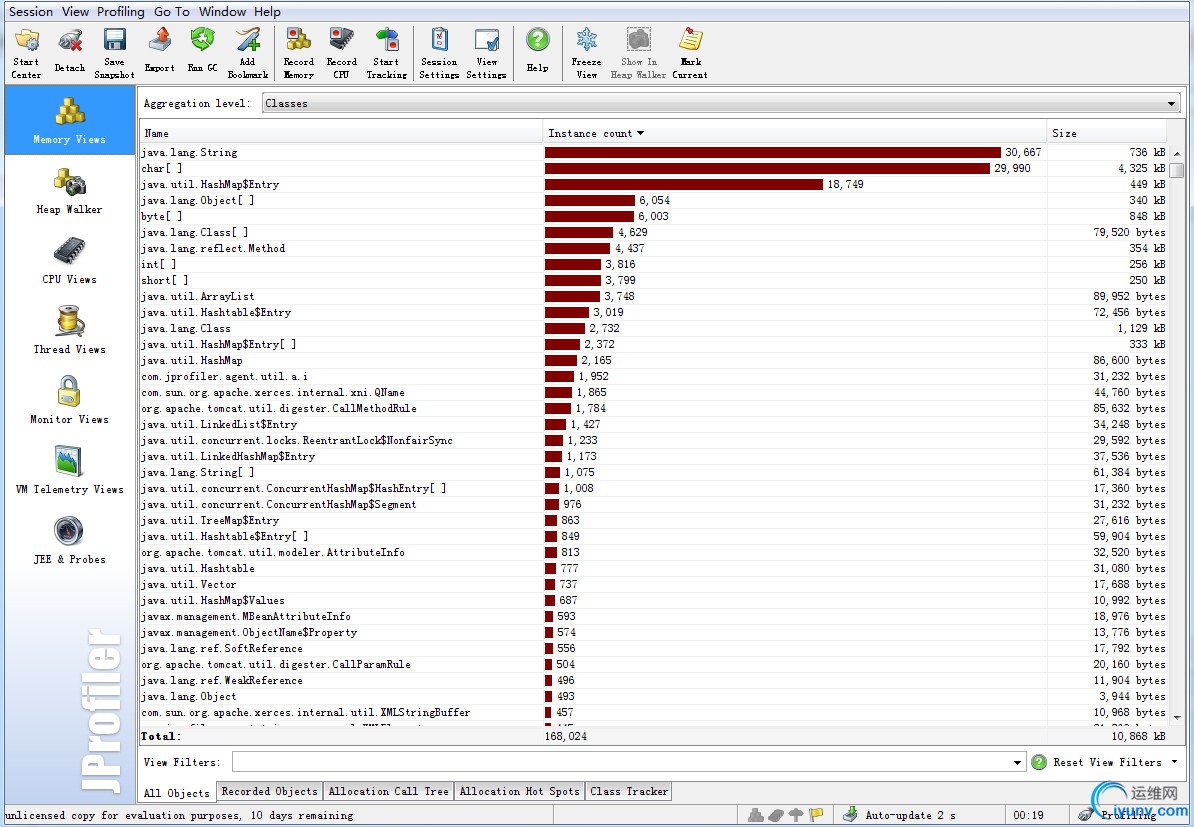Select the java.lang.String row
The image size is (1194, 827).
pos(653,152)
